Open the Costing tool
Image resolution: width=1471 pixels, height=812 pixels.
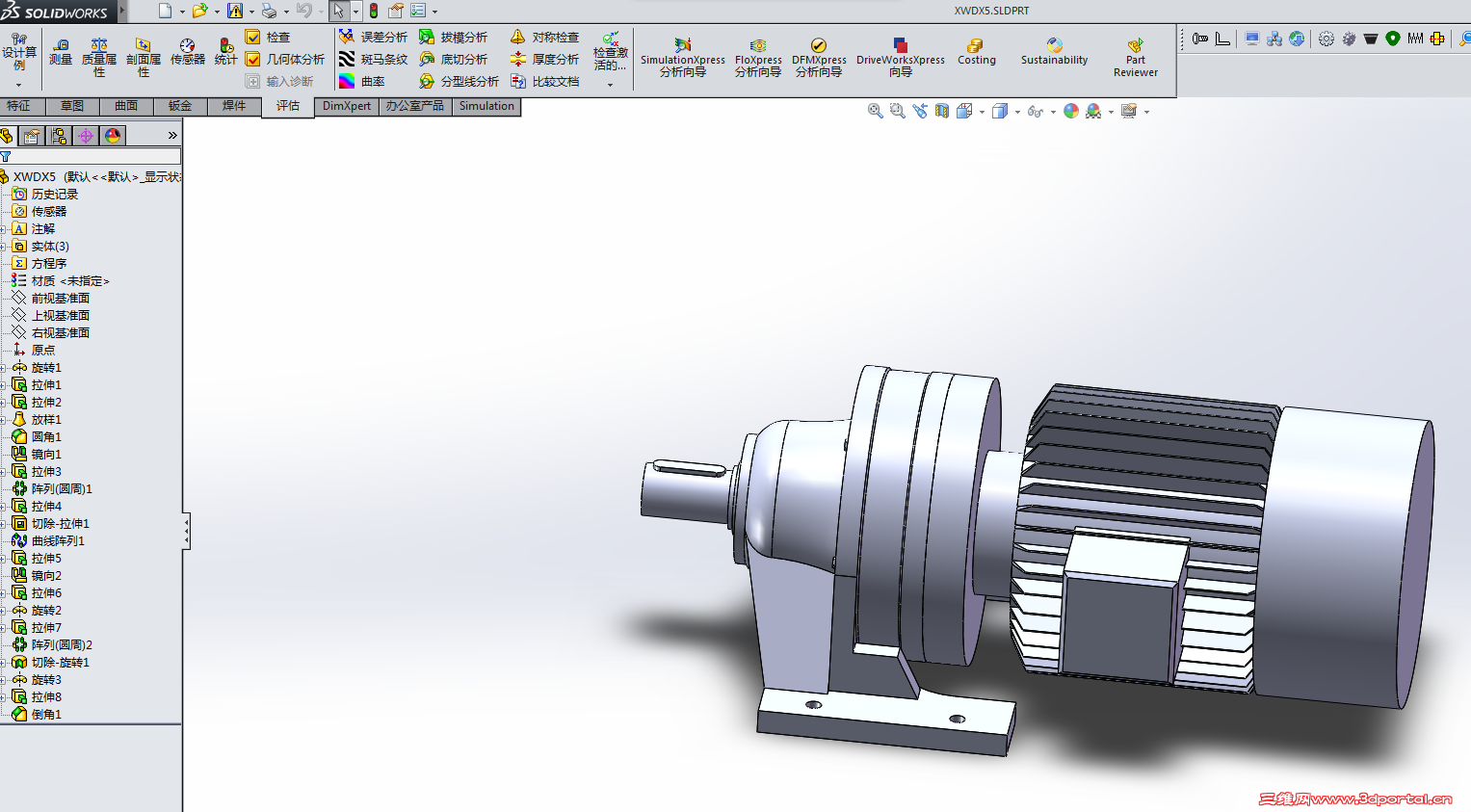(976, 52)
